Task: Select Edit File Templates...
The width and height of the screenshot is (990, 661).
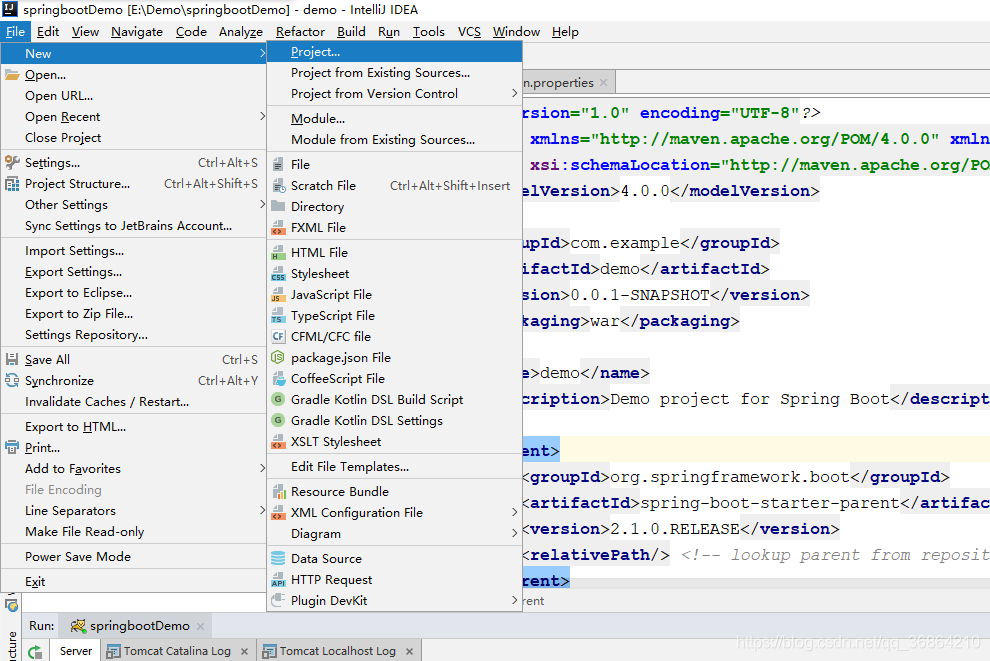Action: [394, 467]
